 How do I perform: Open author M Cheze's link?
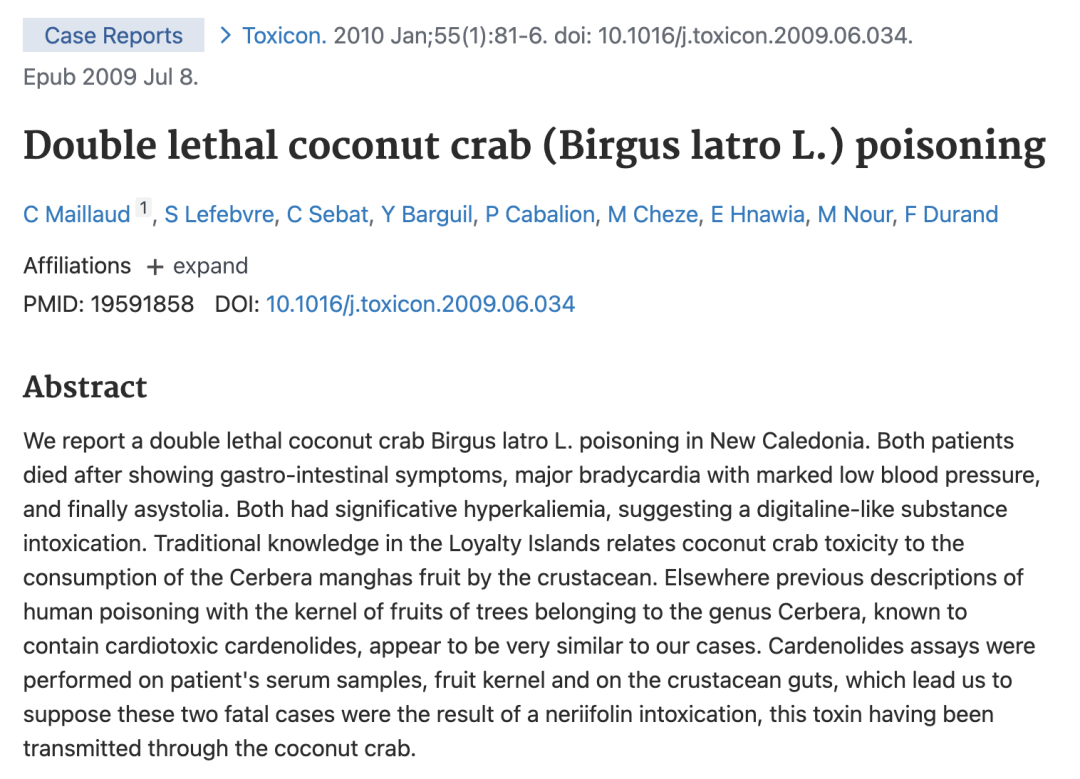[x=654, y=214]
